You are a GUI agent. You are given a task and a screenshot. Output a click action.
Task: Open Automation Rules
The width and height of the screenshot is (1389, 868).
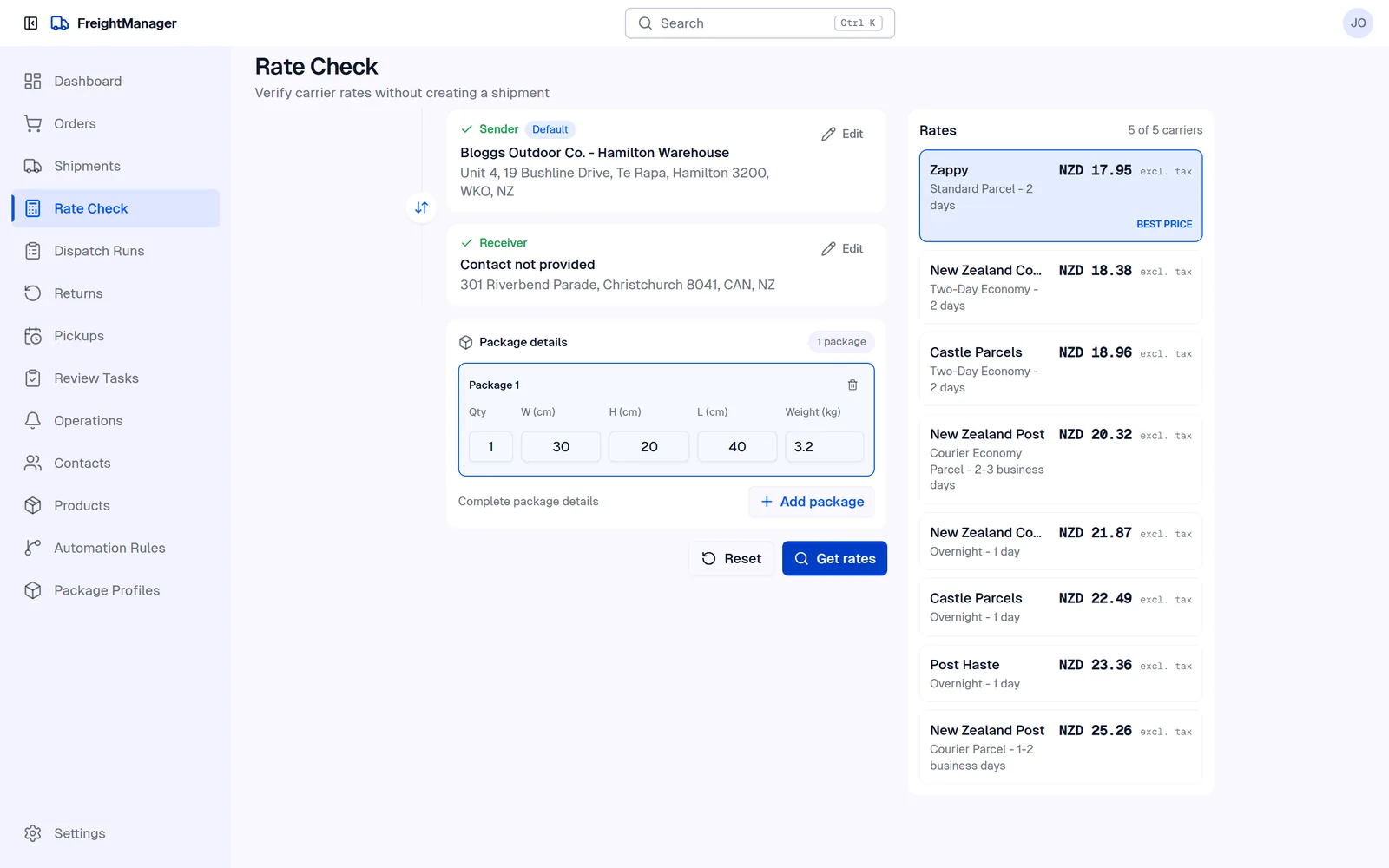pos(115,549)
